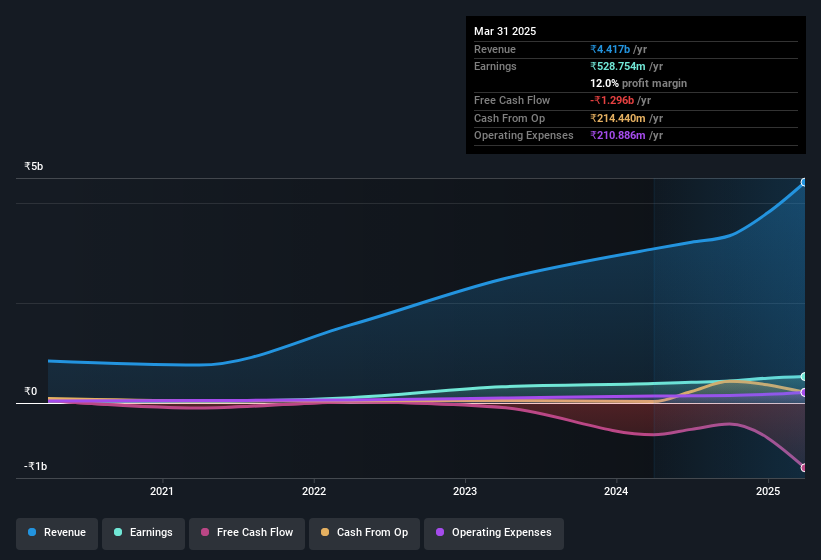Click the ₹5b y-axis label
The image size is (821, 560).
point(34,166)
